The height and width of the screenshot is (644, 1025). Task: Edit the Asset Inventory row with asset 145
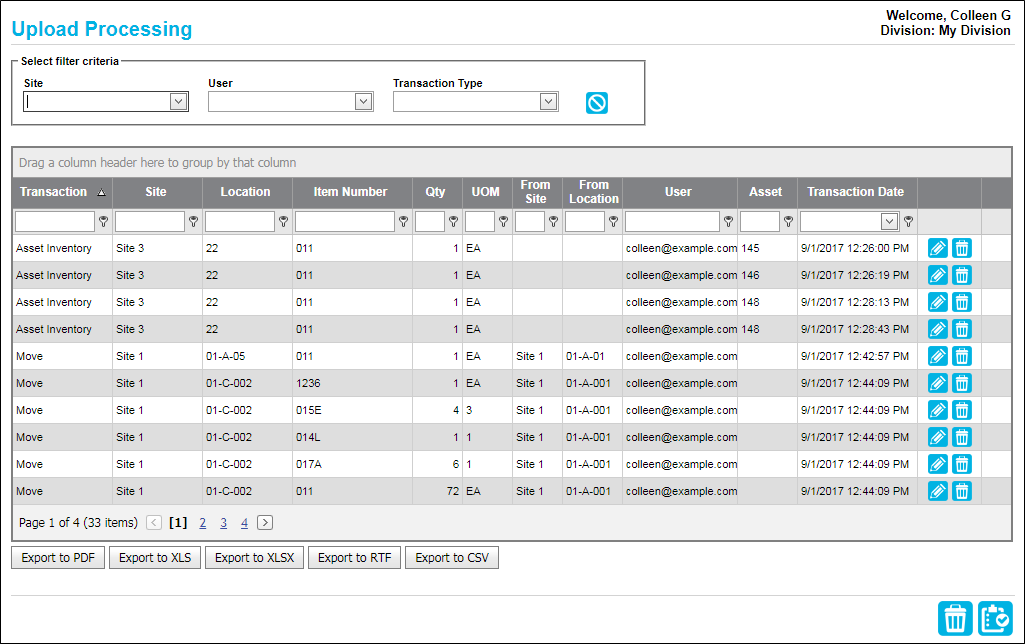click(x=937, y=248)
